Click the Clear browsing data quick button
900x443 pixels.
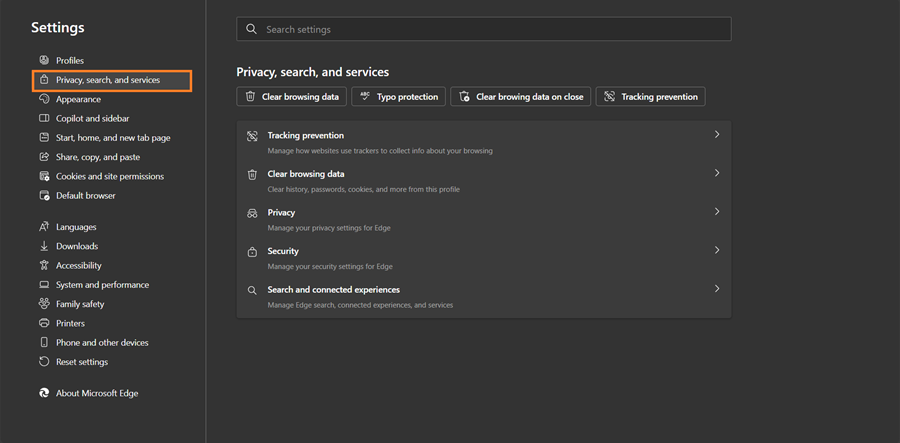click(x=292, y=96)
